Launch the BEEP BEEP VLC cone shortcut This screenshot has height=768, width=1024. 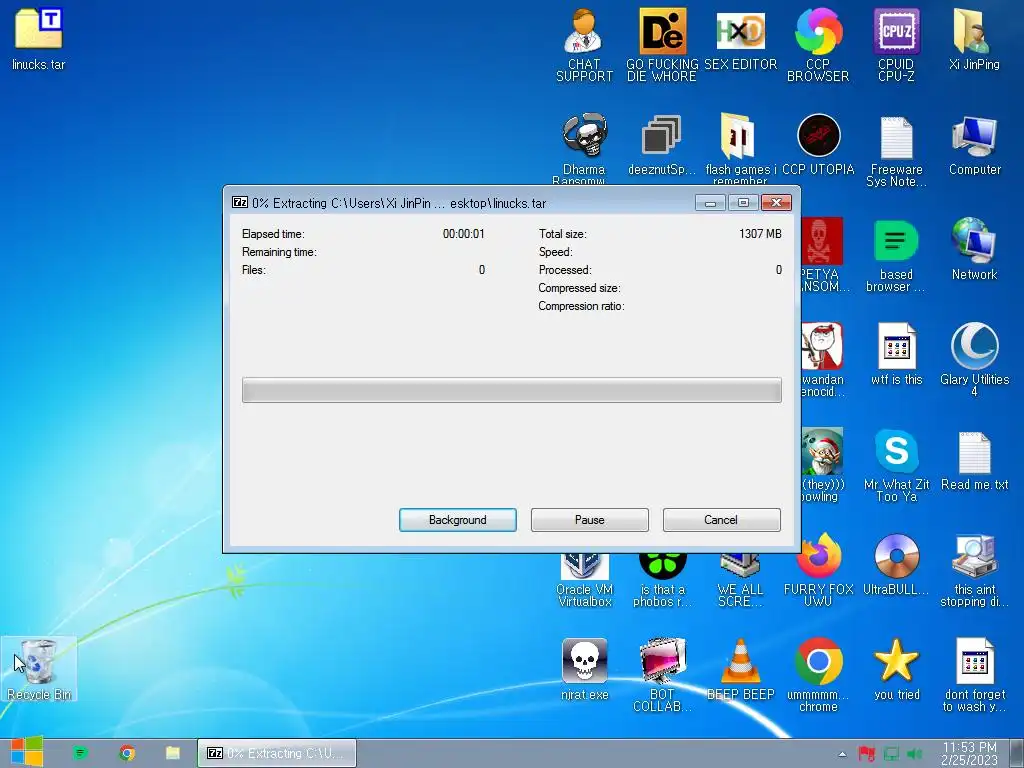pyautogui.click(x=740, y=670)
